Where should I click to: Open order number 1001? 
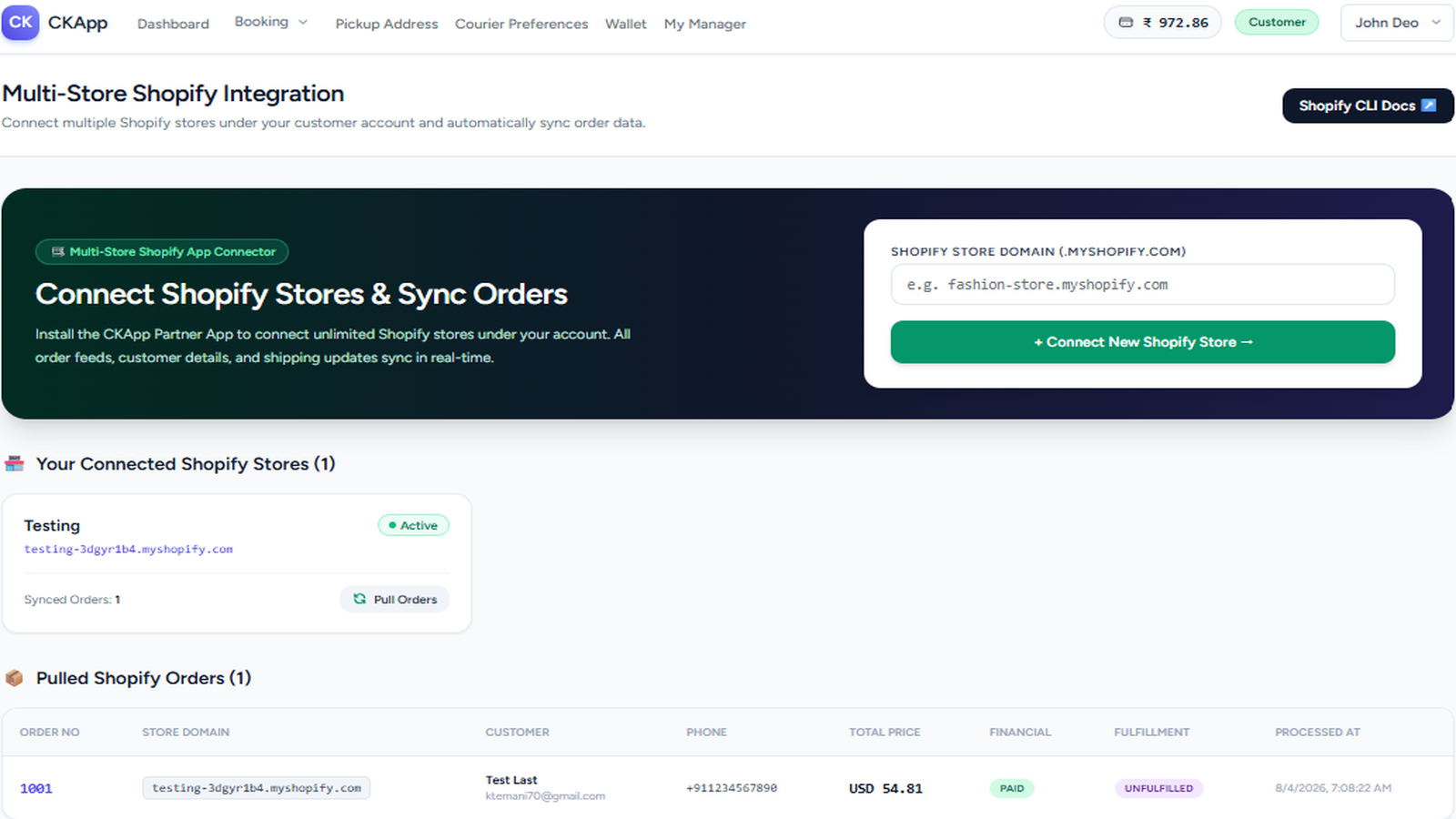click(36, 788)
